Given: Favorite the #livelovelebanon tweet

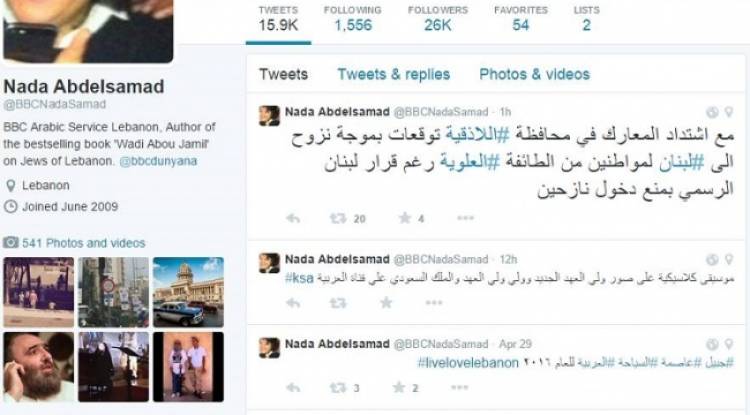Looking at the screenshot, I should point(399,388).
